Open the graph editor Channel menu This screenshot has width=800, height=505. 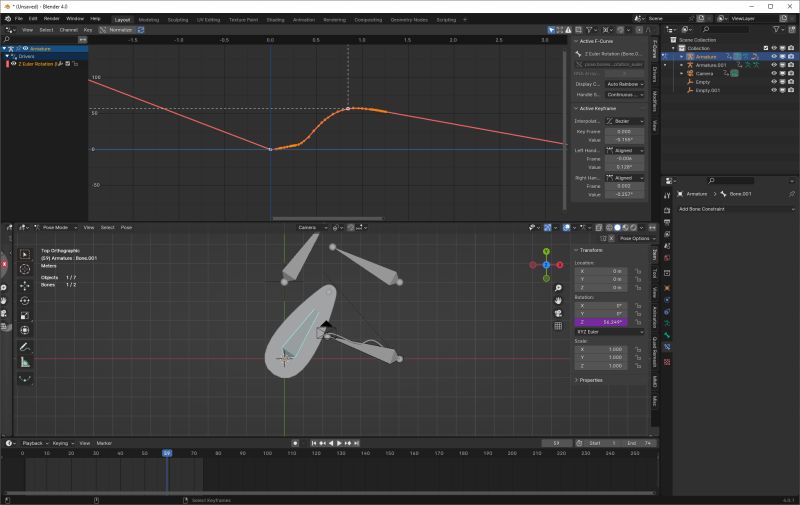pyautogui.click(x=68, y=30)
